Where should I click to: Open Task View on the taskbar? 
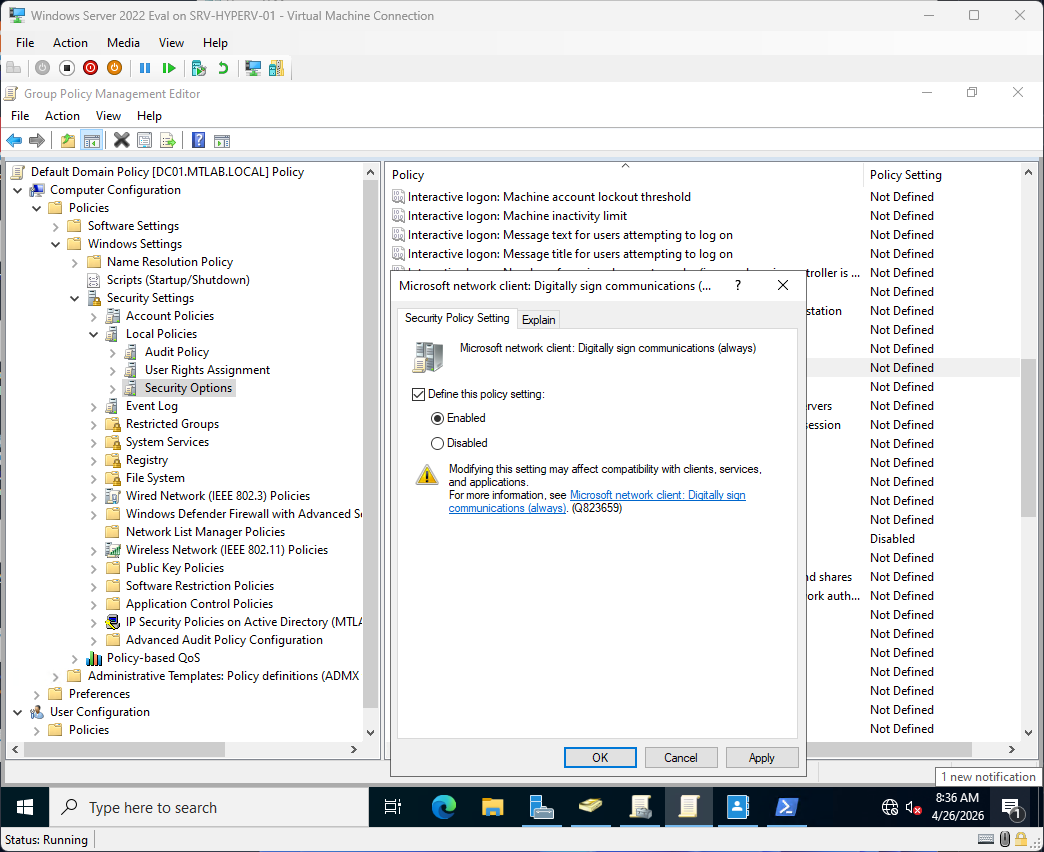tap(393, 807)
